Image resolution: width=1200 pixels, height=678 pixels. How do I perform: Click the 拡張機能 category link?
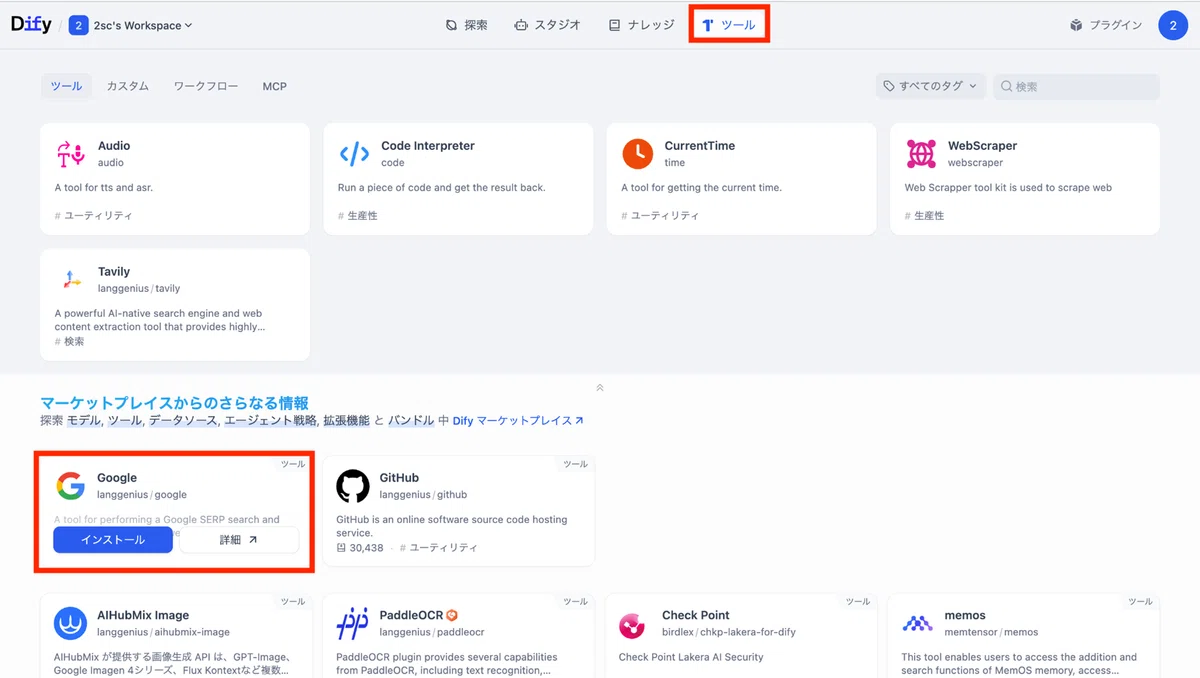pyautogui.click(x=346, y=421)
